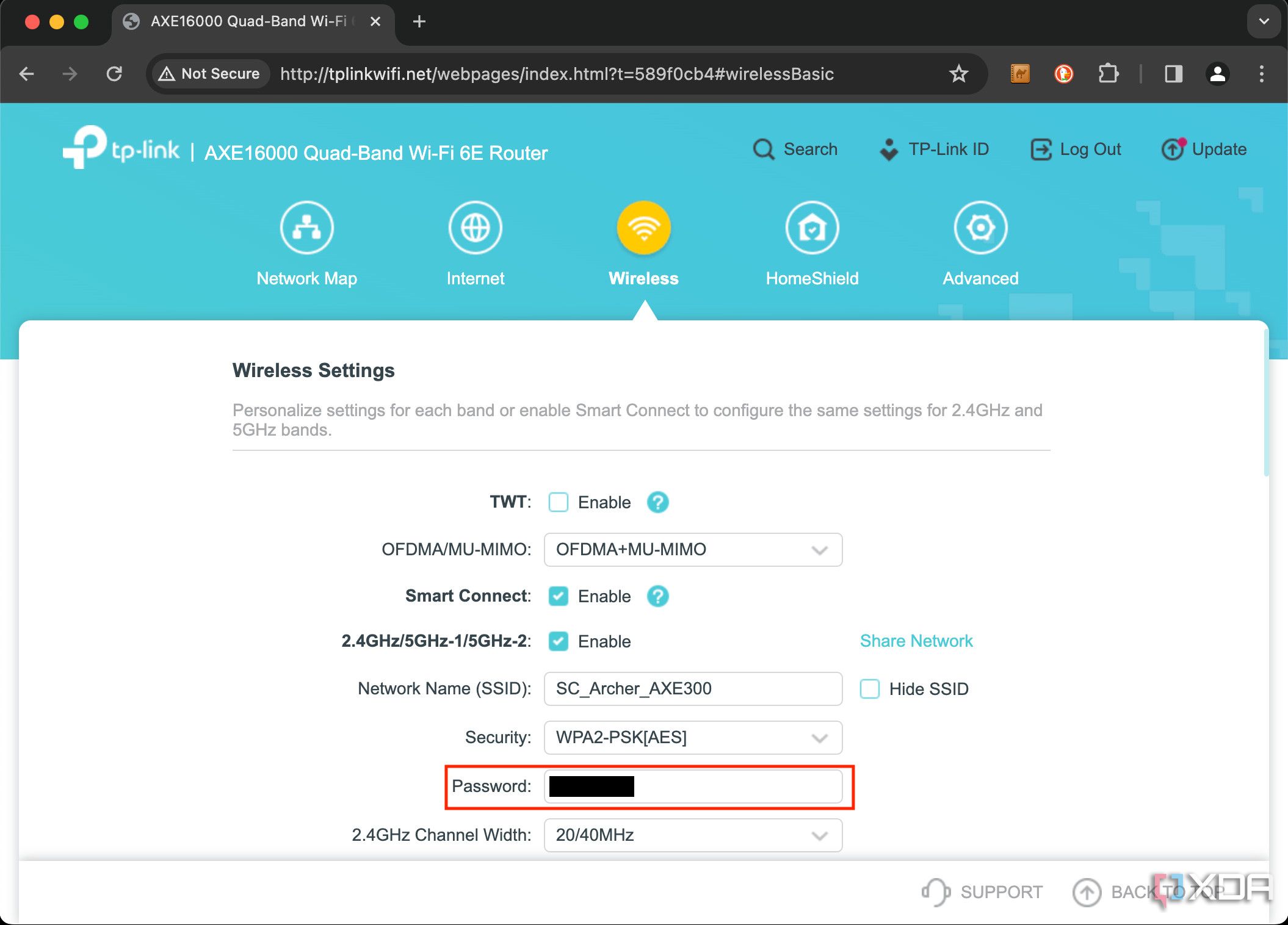Open a new browser tab
This screenshot has height=925, width=1288.
point(419,21)
